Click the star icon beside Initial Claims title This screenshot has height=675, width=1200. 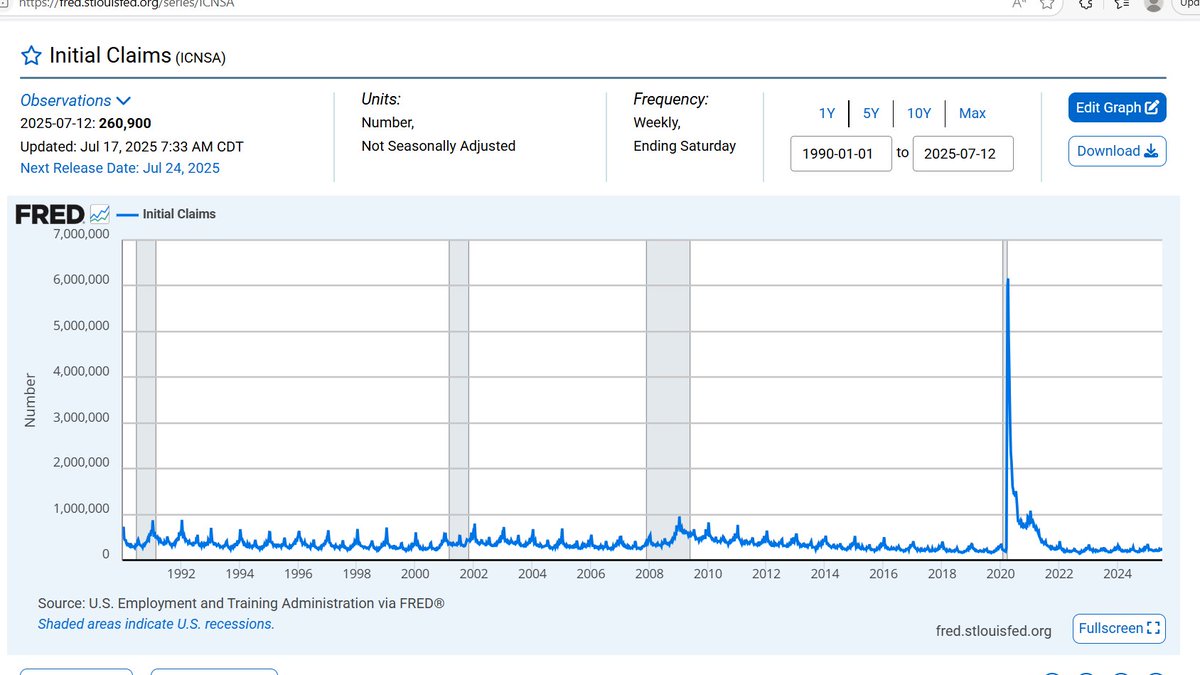31,56
